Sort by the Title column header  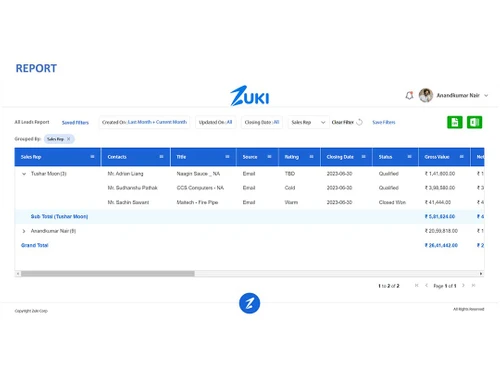181,157
